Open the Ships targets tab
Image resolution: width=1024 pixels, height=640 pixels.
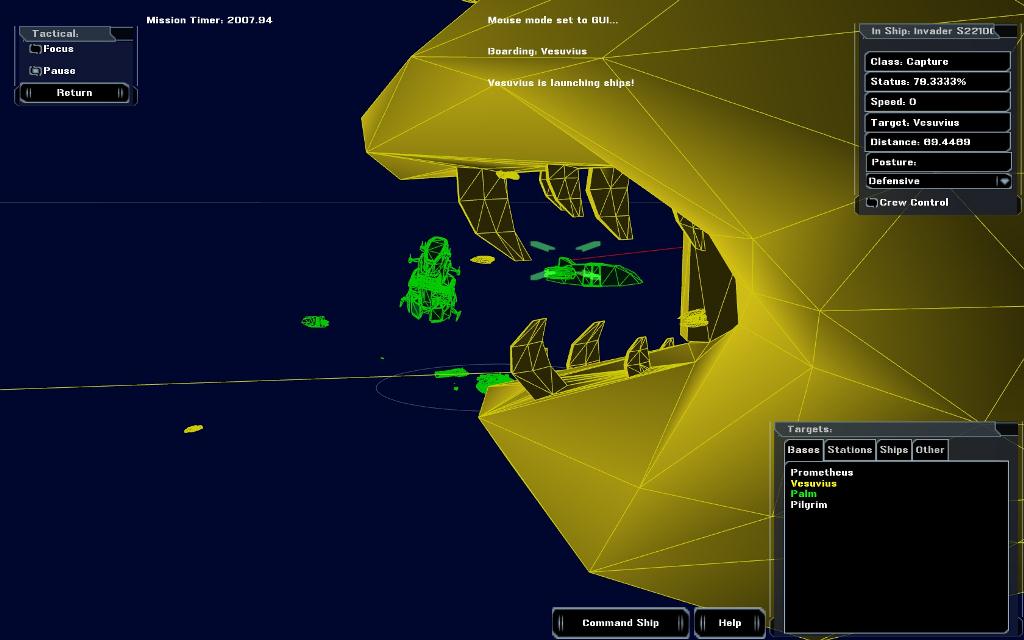[x=893, y=450]
